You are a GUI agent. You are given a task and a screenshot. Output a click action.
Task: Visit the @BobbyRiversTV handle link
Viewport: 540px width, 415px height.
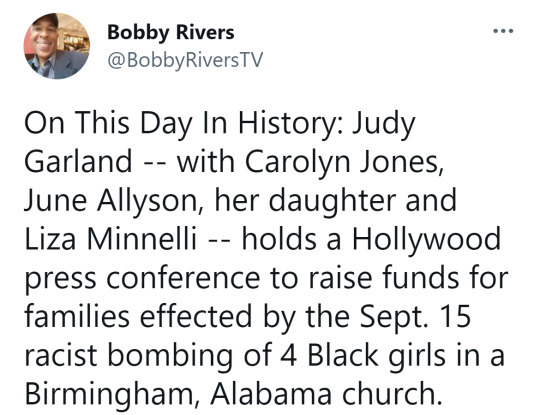185,61
